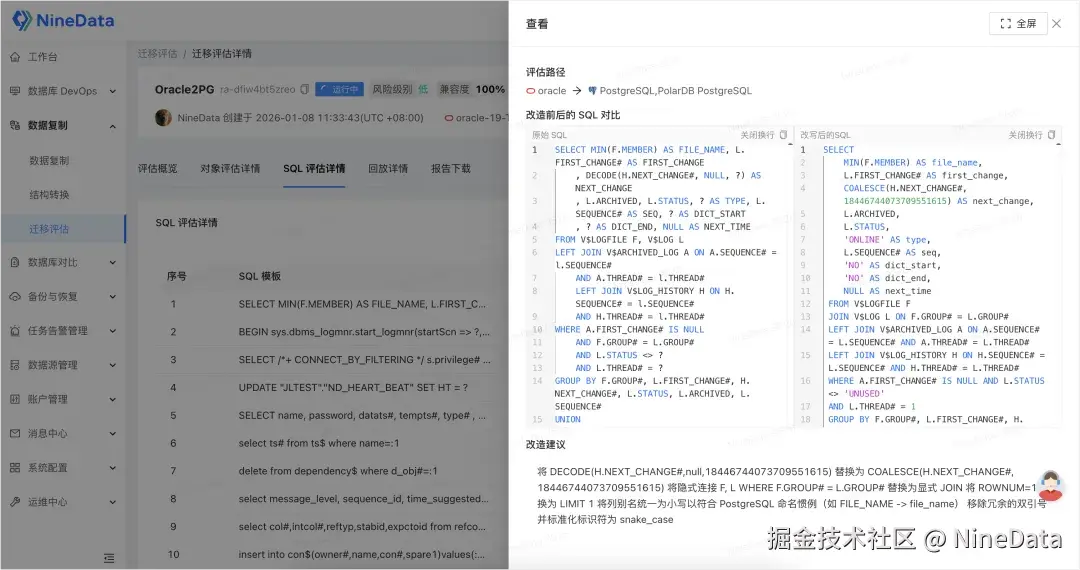Image resolution: width=1080 pixels, height=570 pixels.
Task: Click the 消息中心 envelope icon
Action: tap(15, 434)
